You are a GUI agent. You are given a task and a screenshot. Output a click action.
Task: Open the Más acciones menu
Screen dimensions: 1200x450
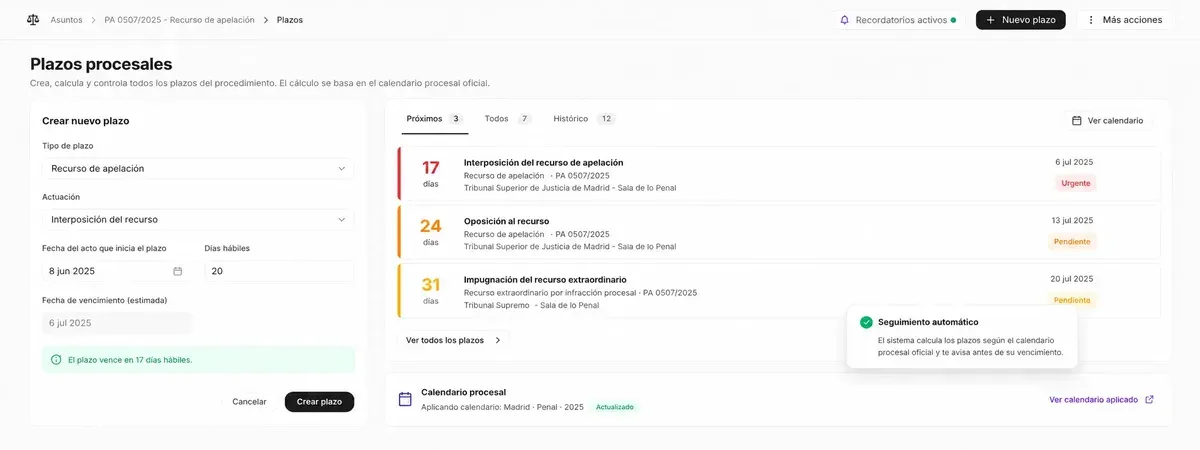pyautogui.click(x=1125, y=20)
